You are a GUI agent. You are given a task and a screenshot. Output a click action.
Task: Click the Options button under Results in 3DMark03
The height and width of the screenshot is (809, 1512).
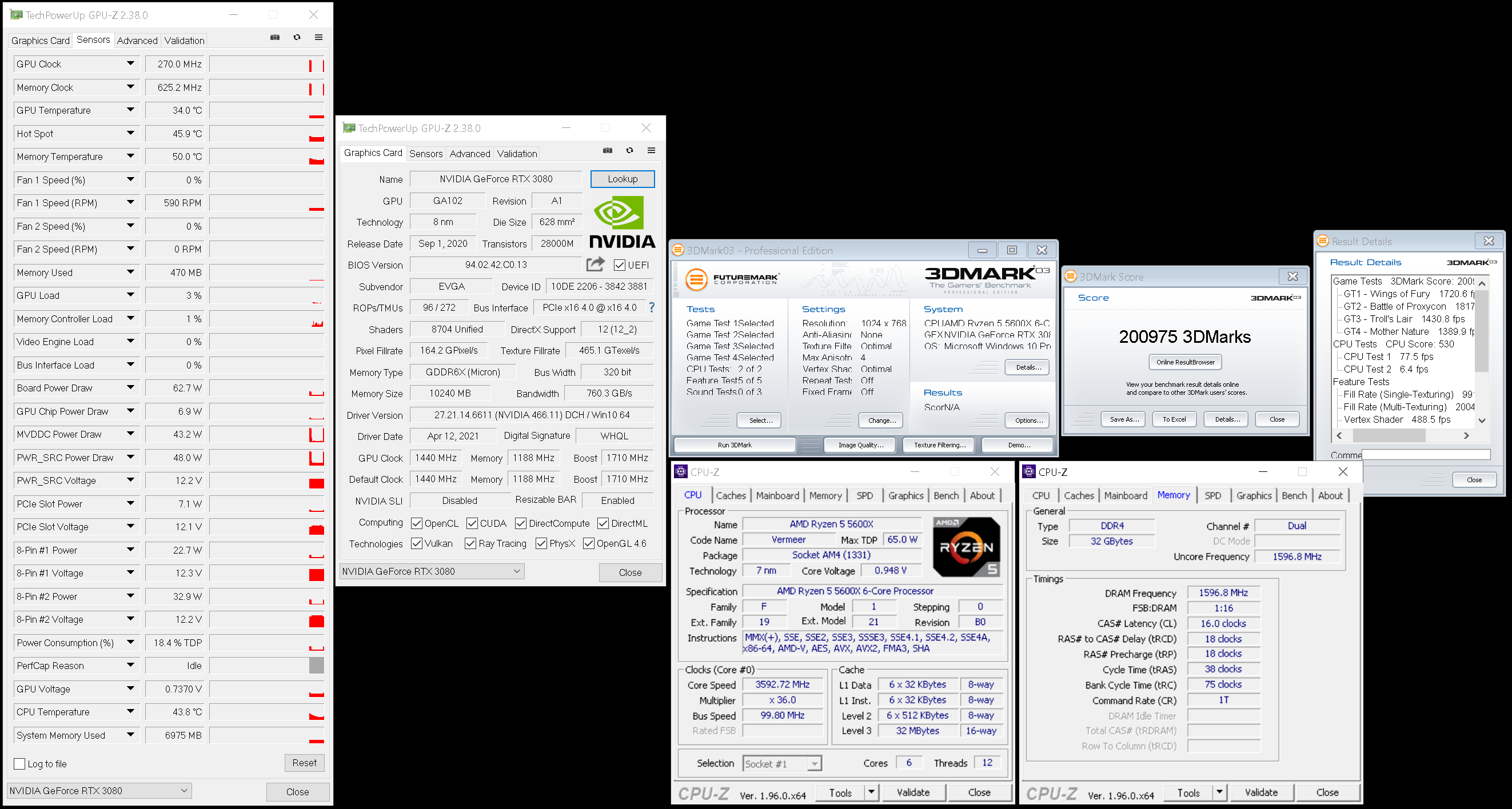pyautogui.click(x=1028, y=420)
